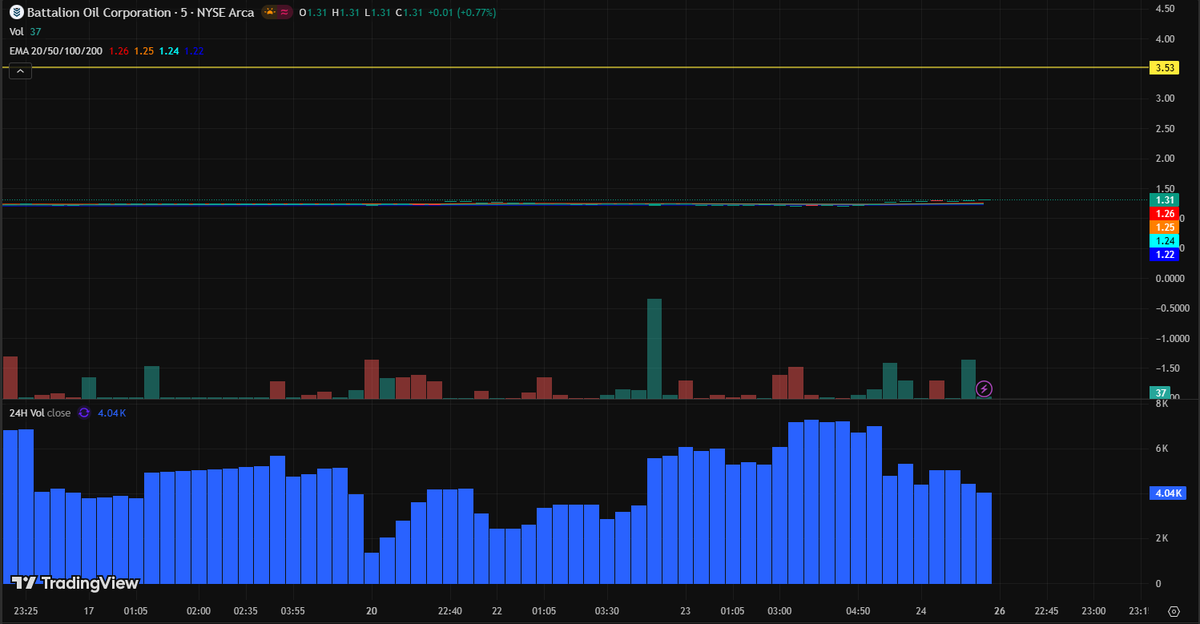Click the 2.00 price scale label

(x=1164, y=158)
